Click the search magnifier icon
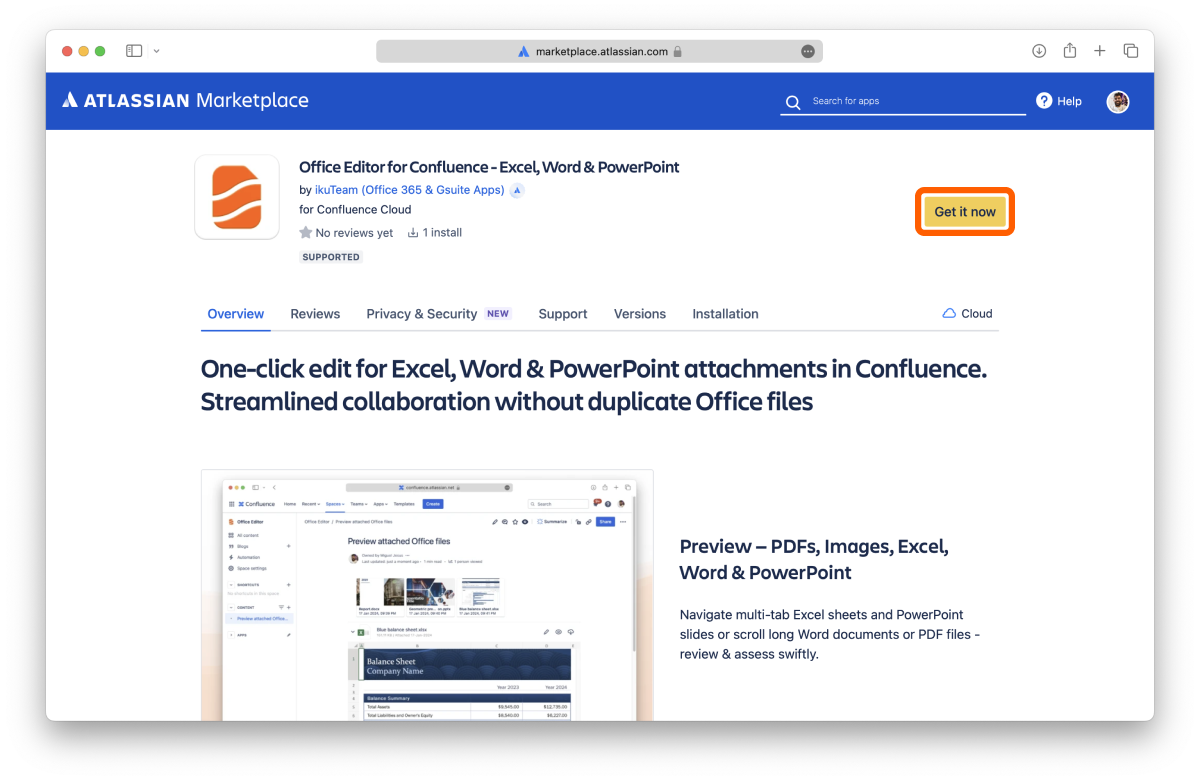Image resolution: width=1200 pixels, height=780 pixels. pos(793,102)
